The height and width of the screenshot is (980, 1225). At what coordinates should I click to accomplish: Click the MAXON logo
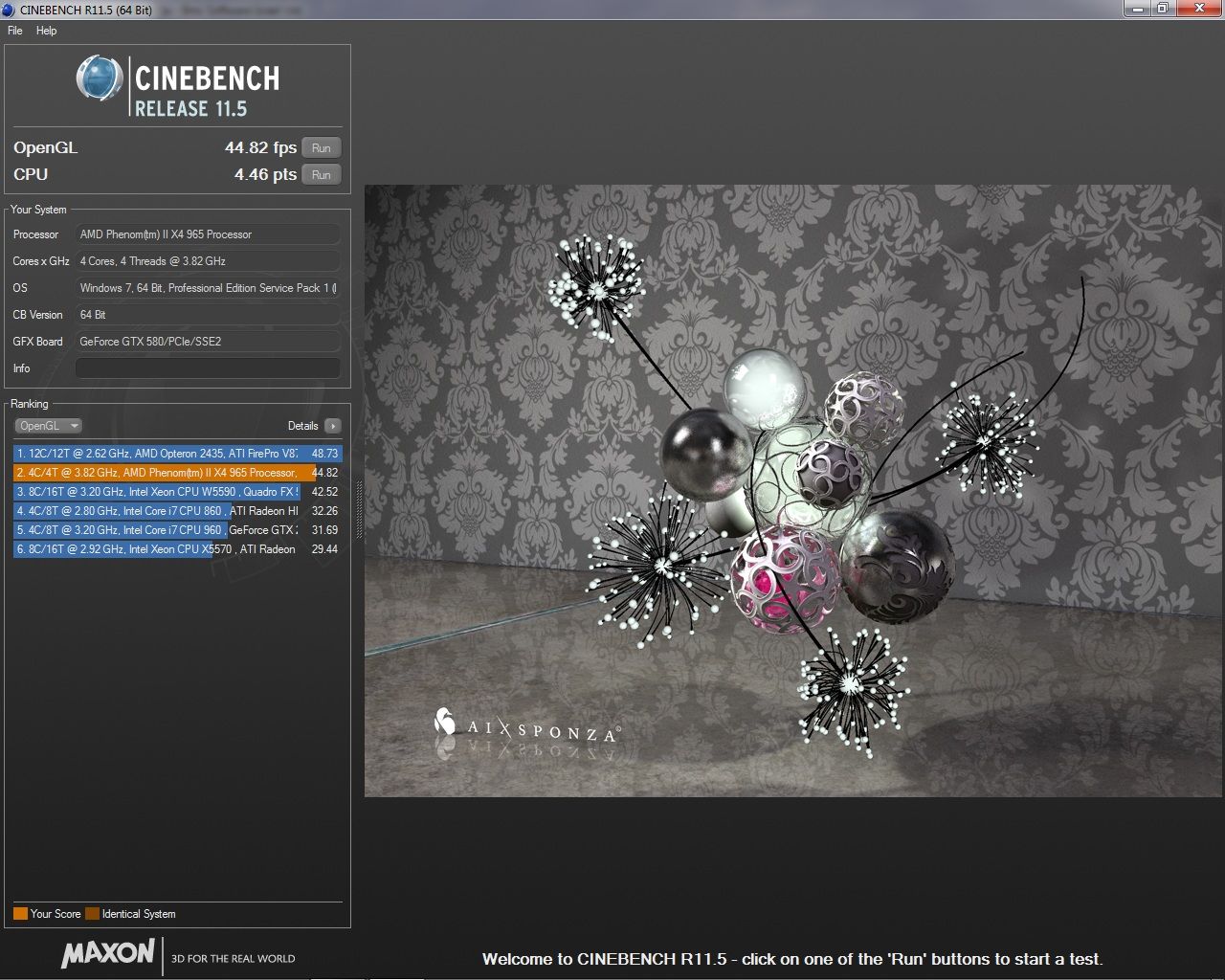tap(107, 953)
